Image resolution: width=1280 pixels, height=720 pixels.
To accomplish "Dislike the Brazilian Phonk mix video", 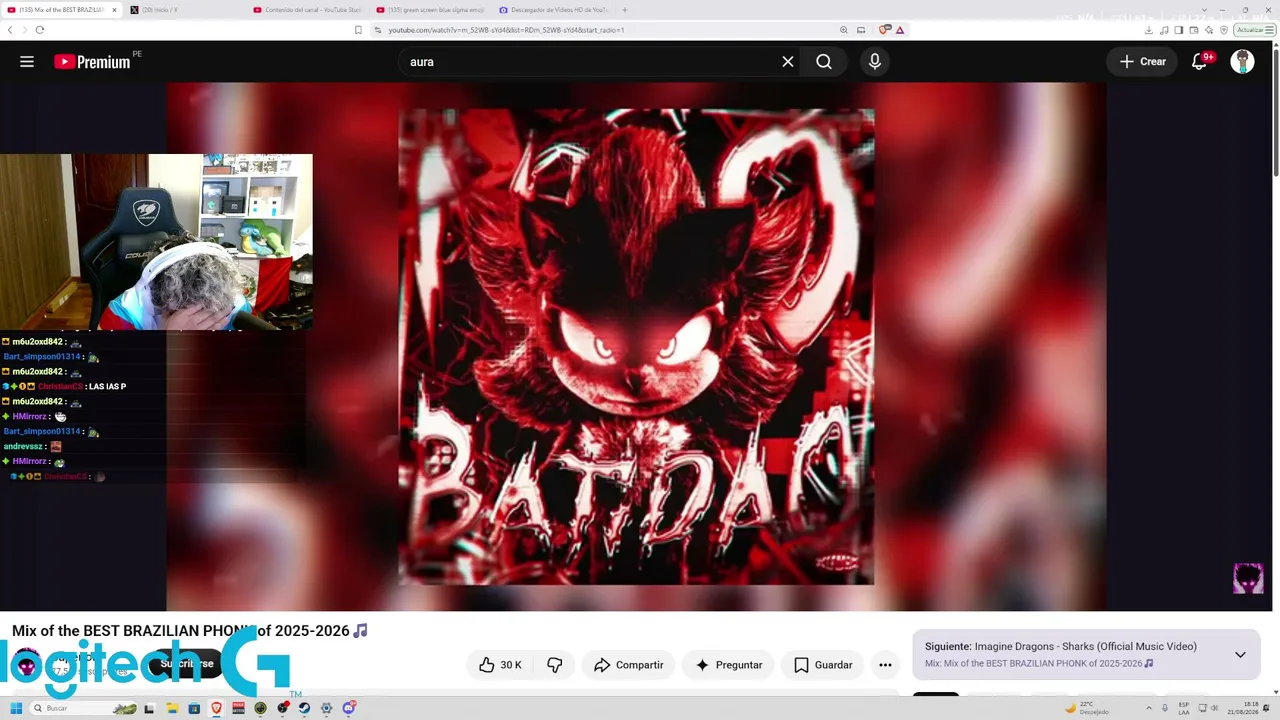I will point(555,665).
